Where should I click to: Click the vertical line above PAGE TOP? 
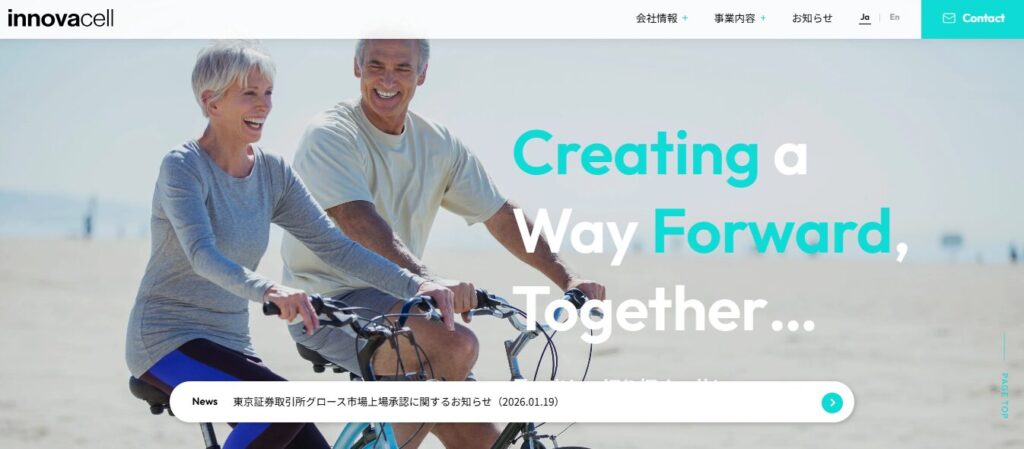point(1004,347)
